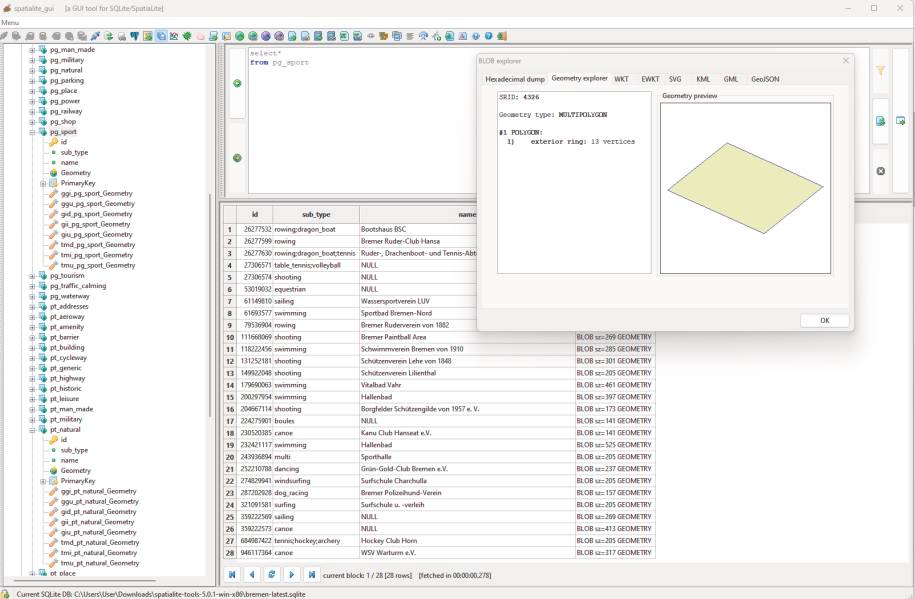The height and width of the screenshot is (599, 915).
Task: Click the 'windsurfing' sub_type cell
Action: click(316, 481)
